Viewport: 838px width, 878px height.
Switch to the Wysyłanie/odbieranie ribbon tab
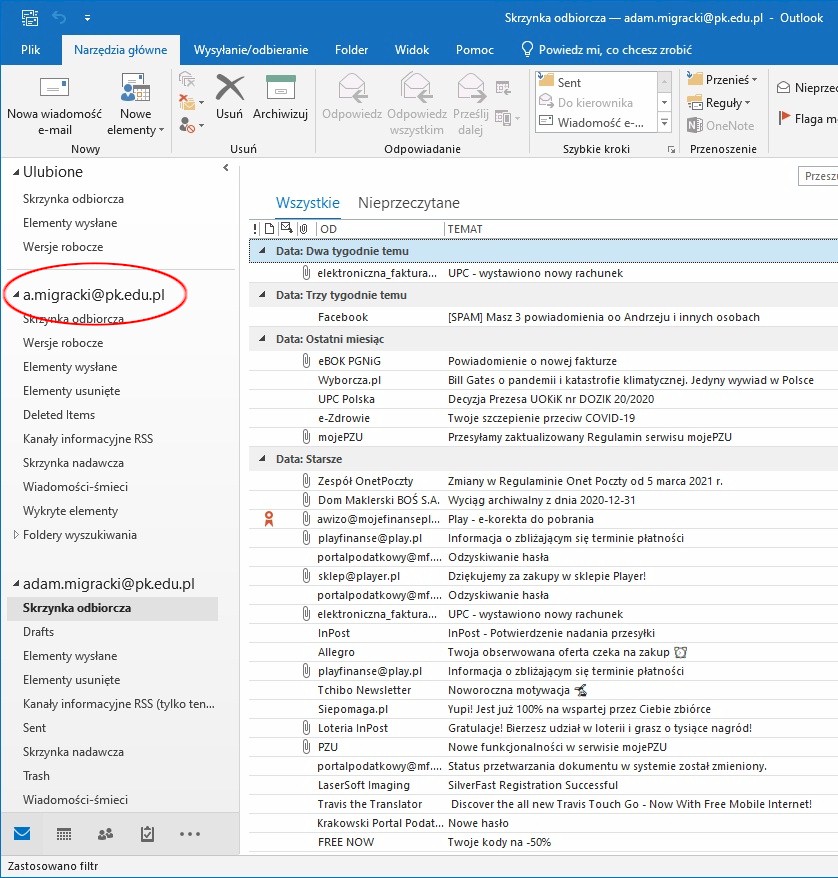(x=250, y=50)
